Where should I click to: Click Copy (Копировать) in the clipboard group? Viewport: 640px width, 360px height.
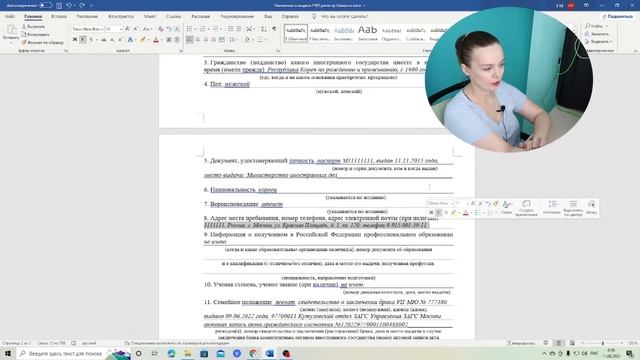[36, 34]
